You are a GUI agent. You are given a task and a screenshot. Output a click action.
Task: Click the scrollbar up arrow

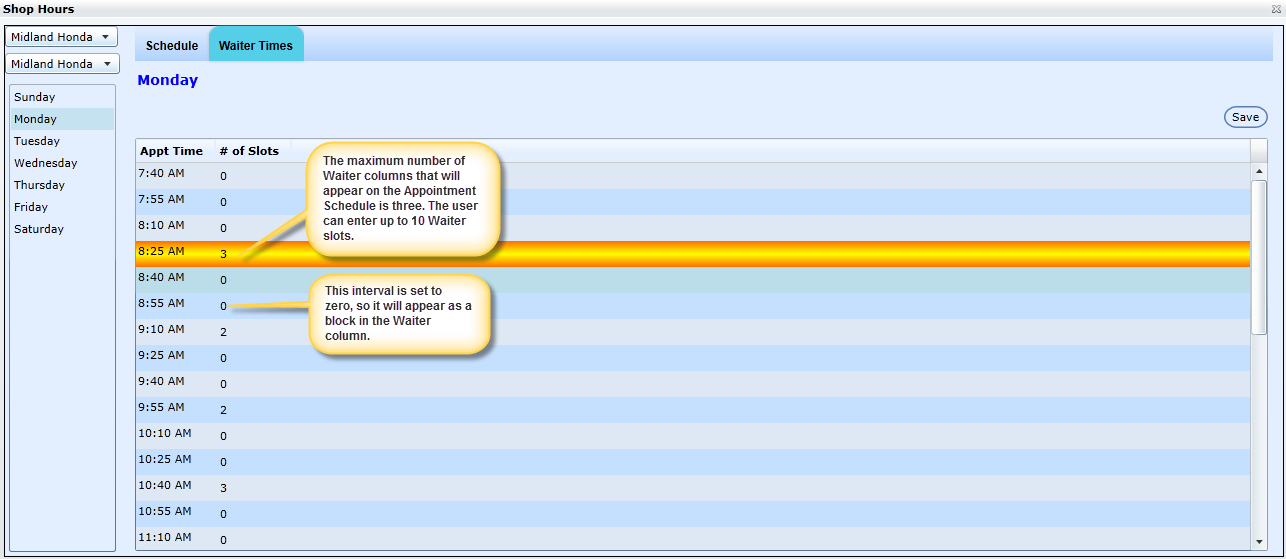pyautogui.click(x=1259, y=171)
